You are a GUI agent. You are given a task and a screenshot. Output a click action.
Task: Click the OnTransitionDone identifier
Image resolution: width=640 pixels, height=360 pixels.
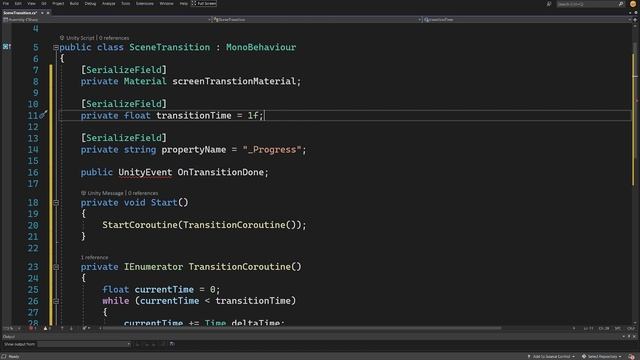coord(220,172)
